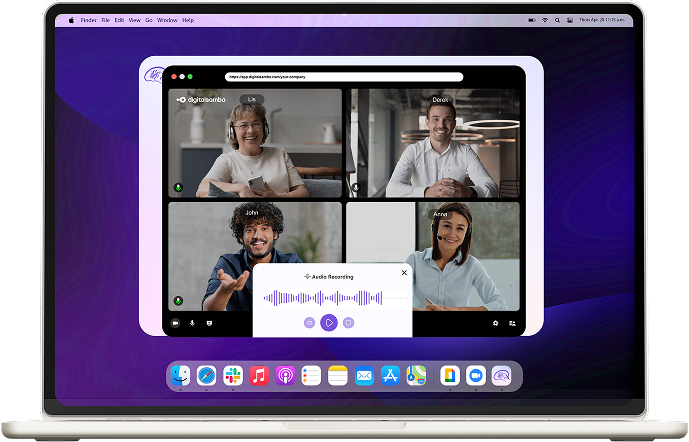Open Spotlight search icon

pos(557,20)
